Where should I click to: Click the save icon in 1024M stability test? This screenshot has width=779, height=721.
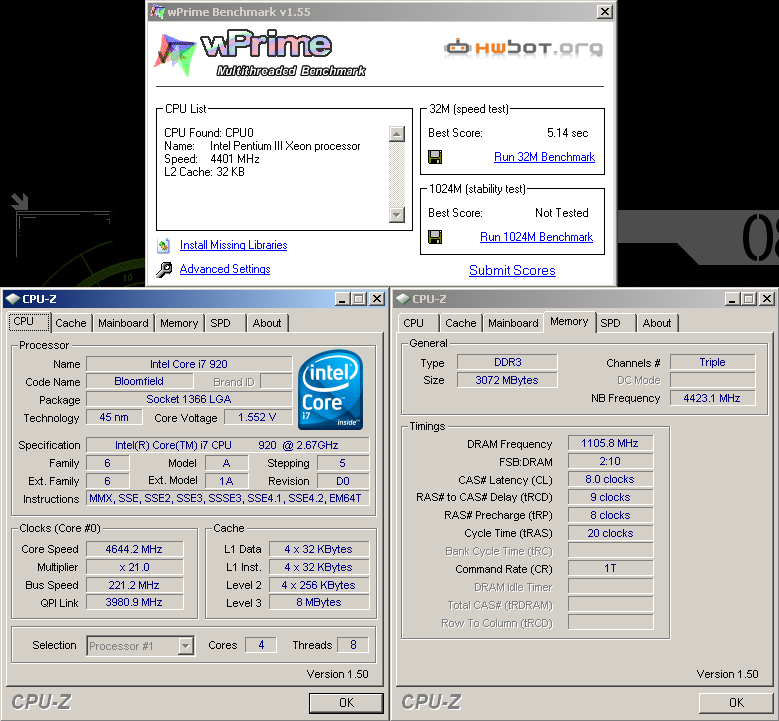[x=435, y=237]
